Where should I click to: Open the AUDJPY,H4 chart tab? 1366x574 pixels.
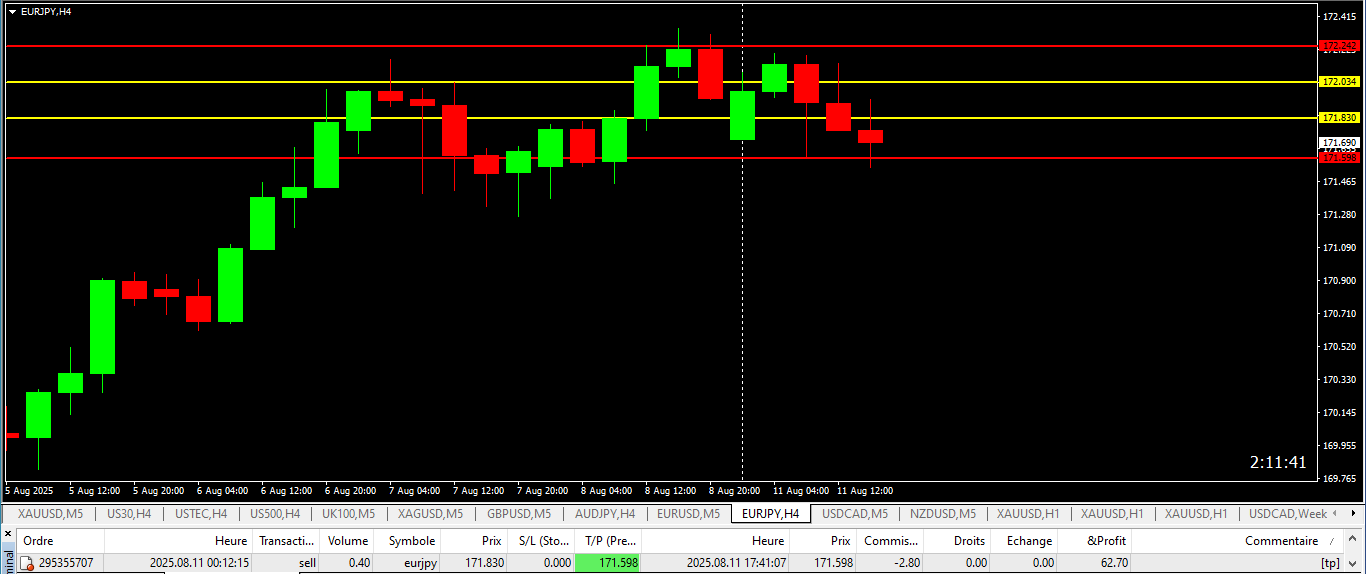pyautogui.click(x=604, y=514)
